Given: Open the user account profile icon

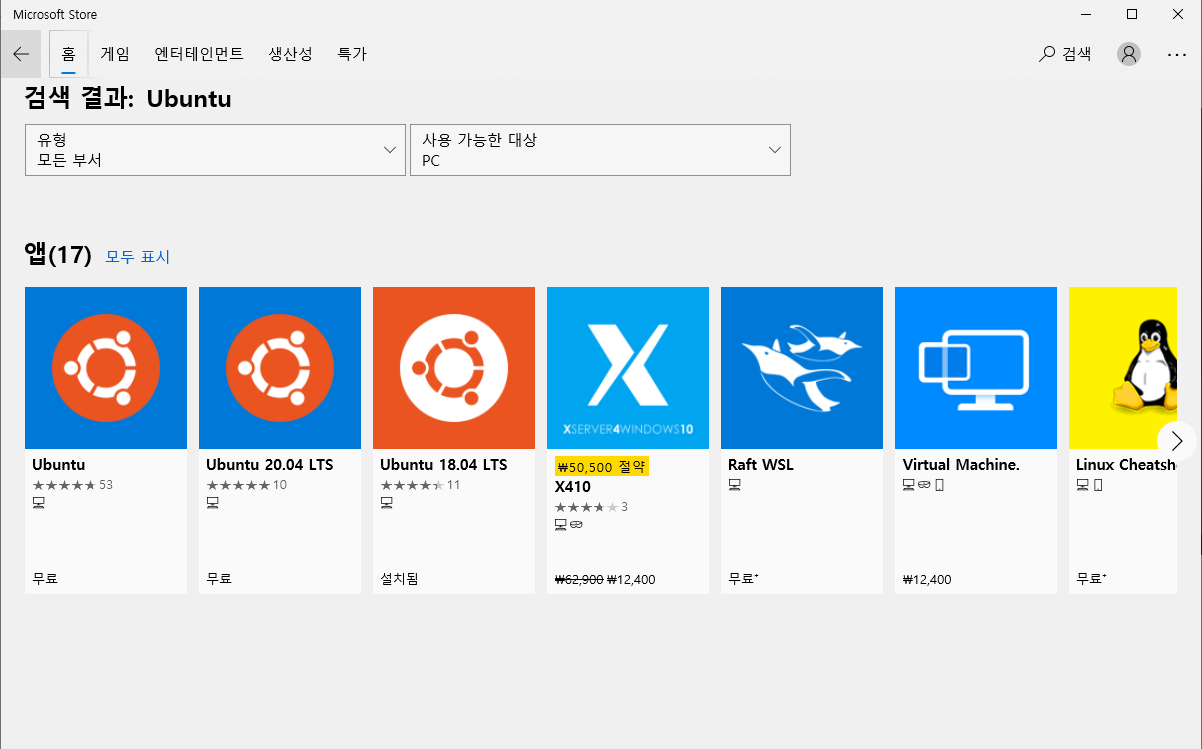Looking at the screenshot, I should click(x=1129, y=54).
